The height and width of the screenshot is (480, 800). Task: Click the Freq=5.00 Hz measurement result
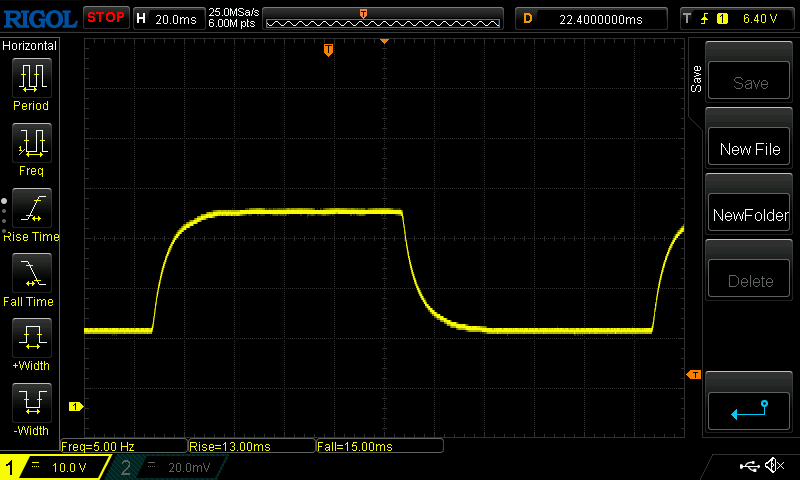click(123, 446)
